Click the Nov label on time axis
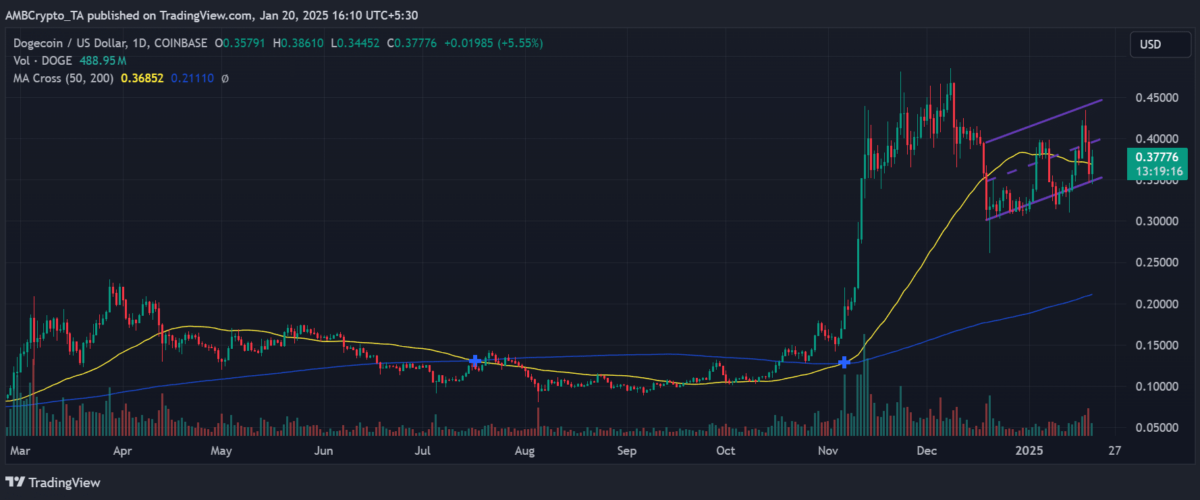The image size is (1200, 500). [x=828, y=451]
